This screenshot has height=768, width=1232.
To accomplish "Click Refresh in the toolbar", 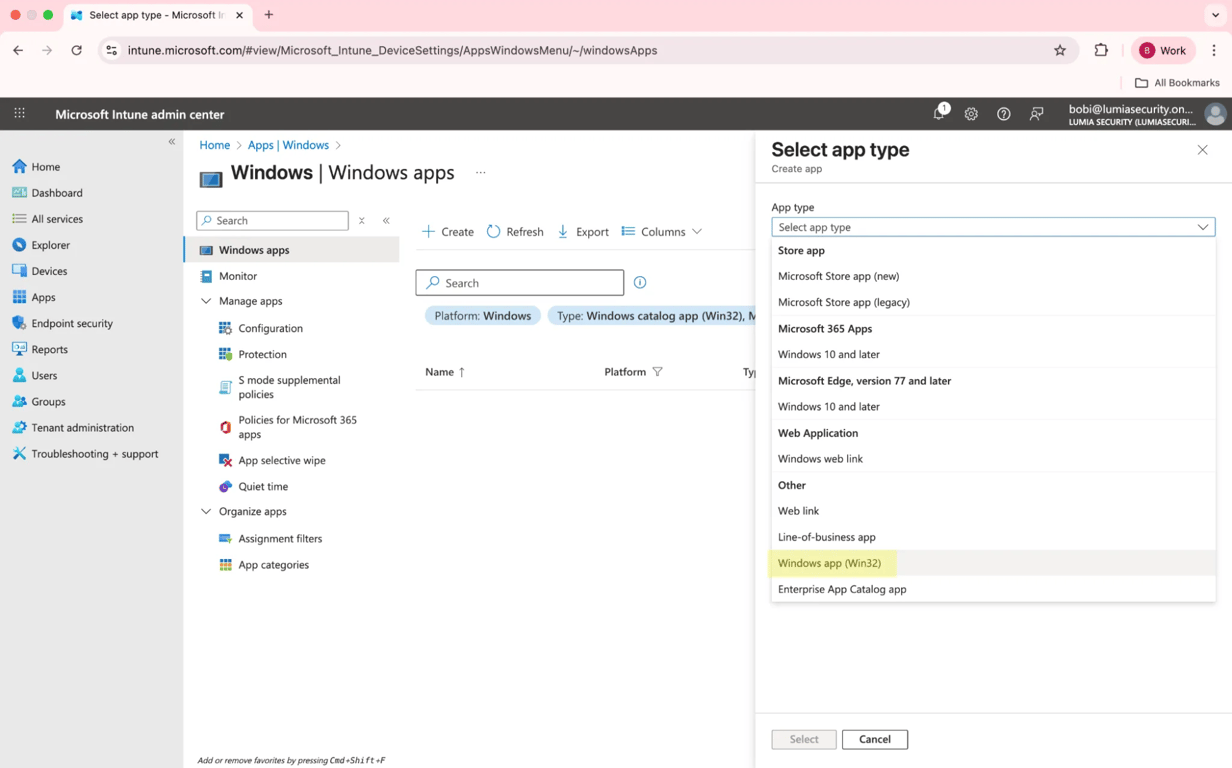I will point(515,231).
